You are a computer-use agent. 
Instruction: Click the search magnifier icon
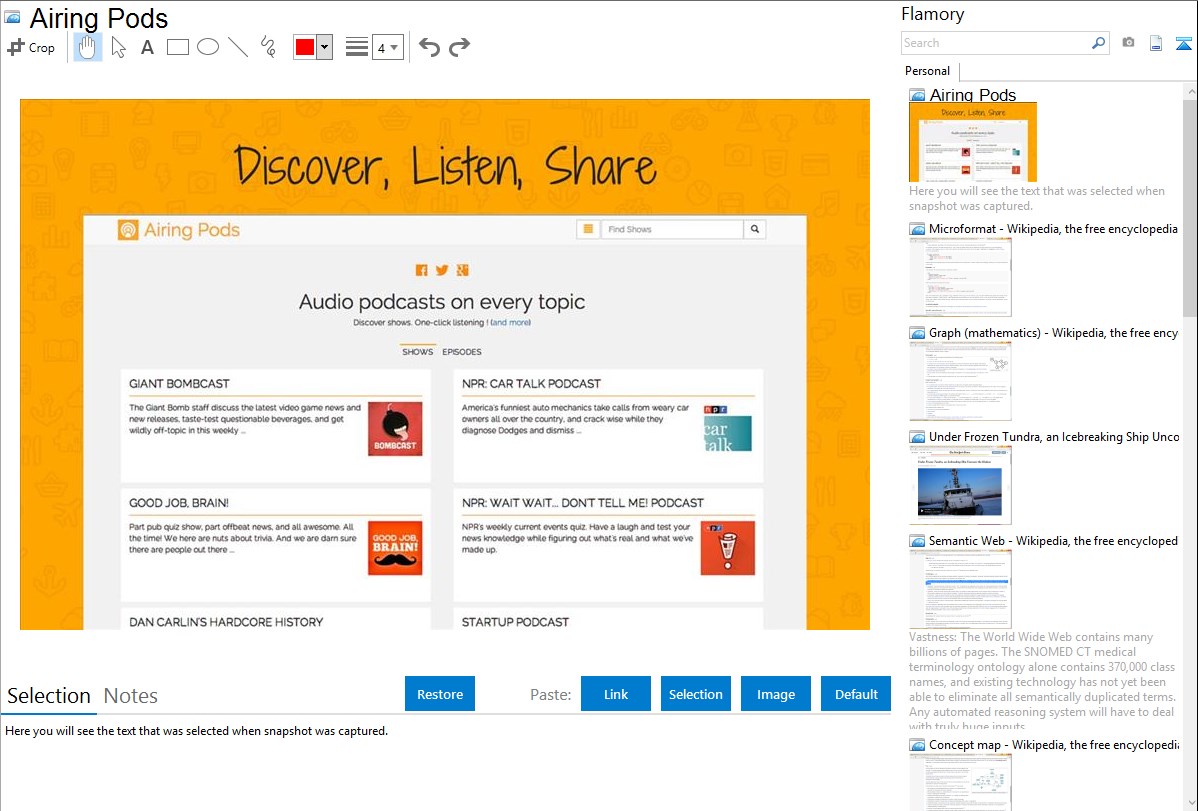click(1099, 43)
